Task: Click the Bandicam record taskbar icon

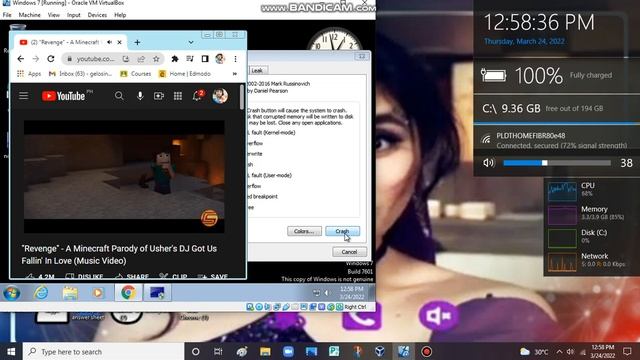Action: click(x=427, y=351)
